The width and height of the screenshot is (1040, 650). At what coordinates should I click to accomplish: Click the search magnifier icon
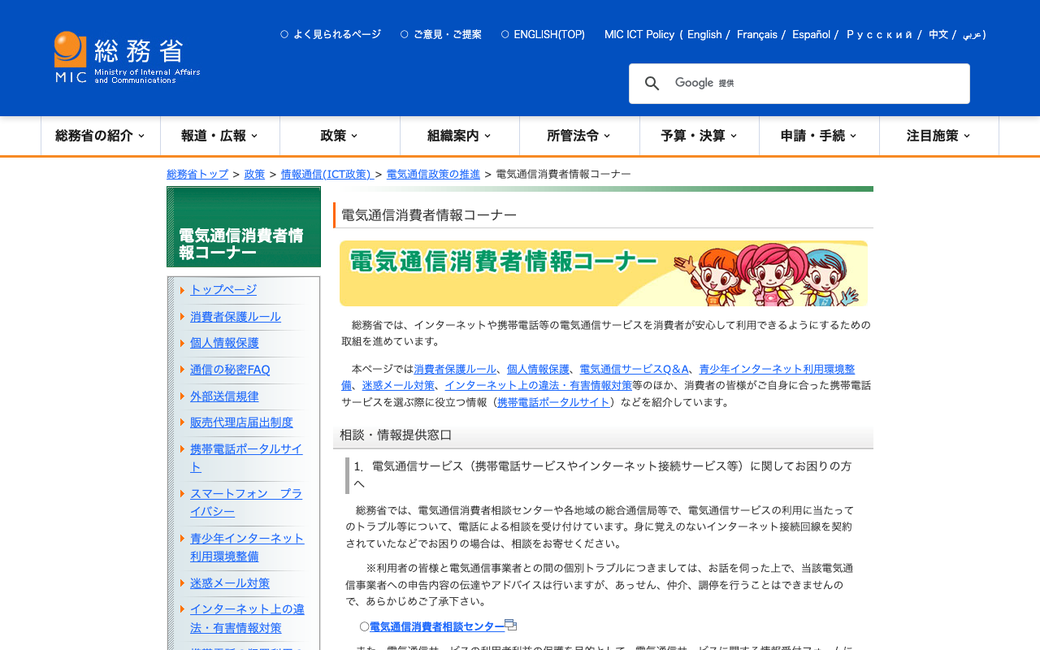pyautogui.click(x=652, y=84)
